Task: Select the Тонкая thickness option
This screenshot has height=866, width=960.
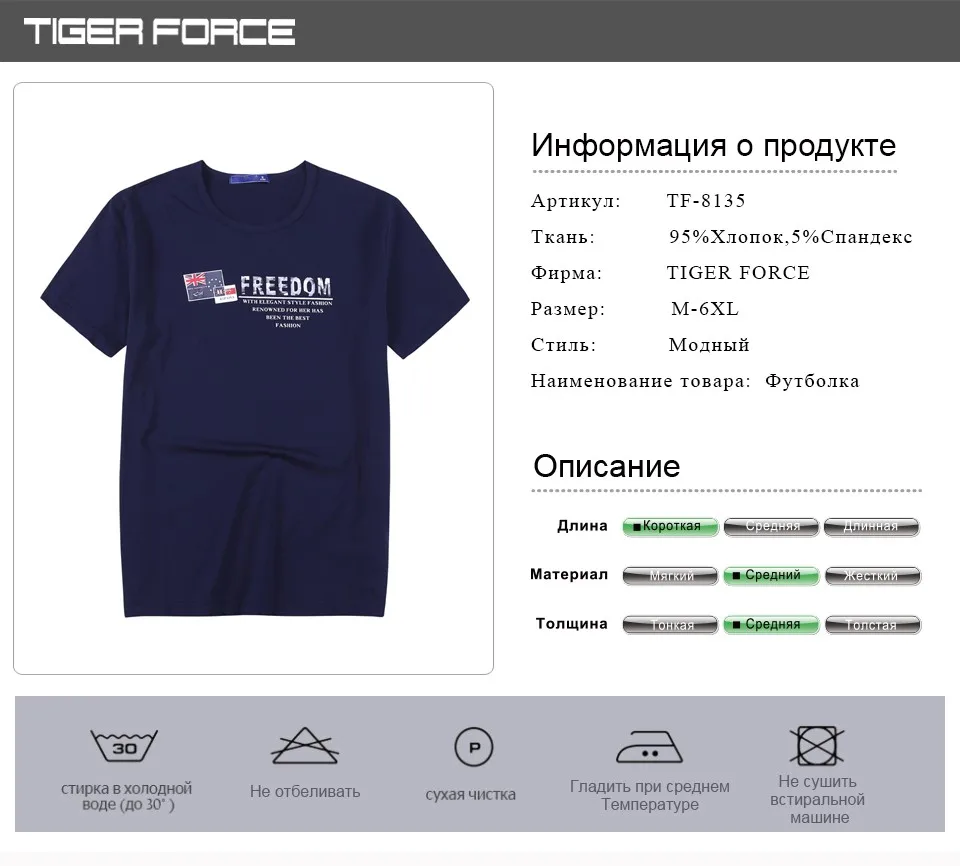Action: click(670, 624)
